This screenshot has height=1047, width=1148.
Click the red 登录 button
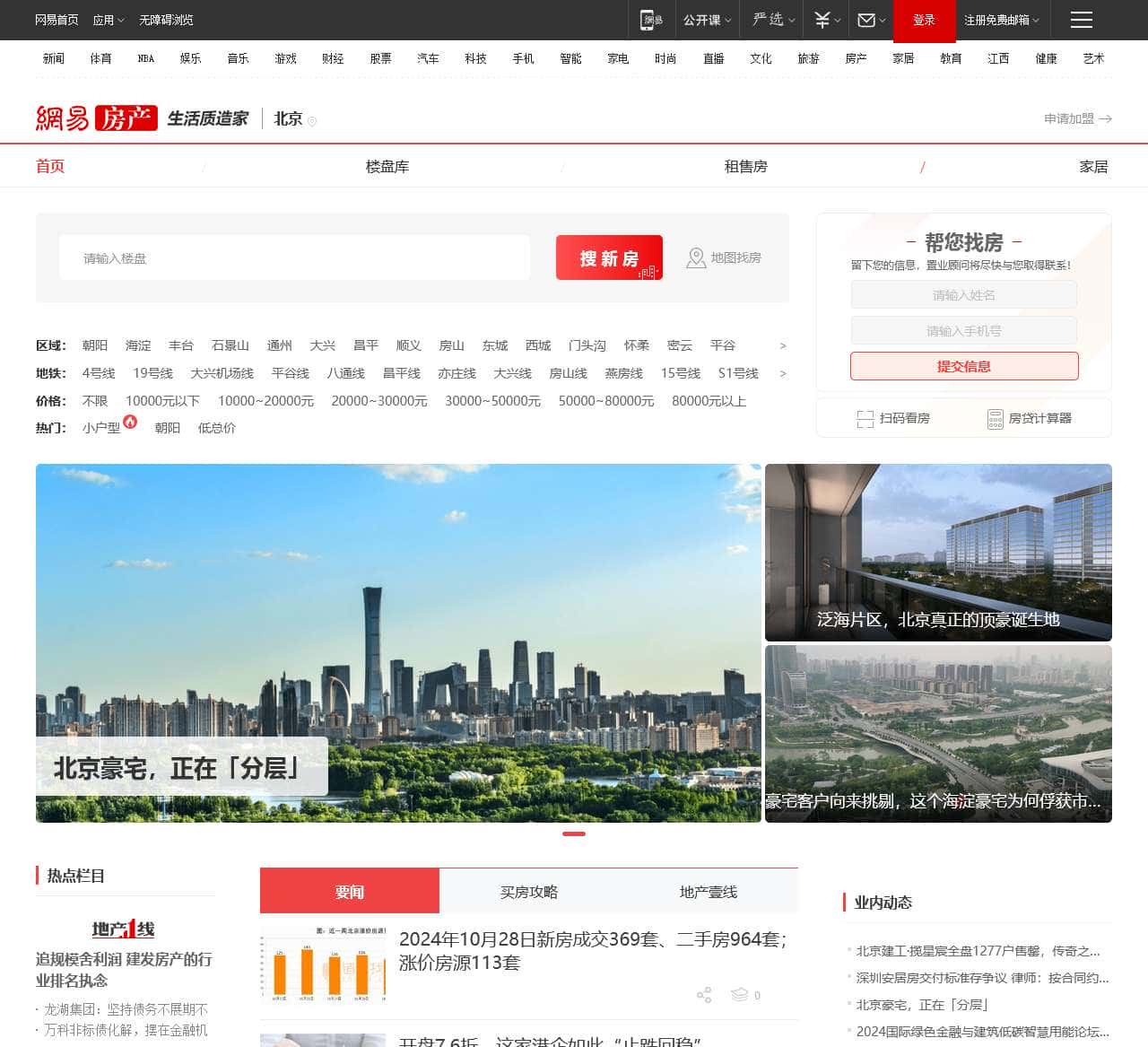tap(924, 20)
